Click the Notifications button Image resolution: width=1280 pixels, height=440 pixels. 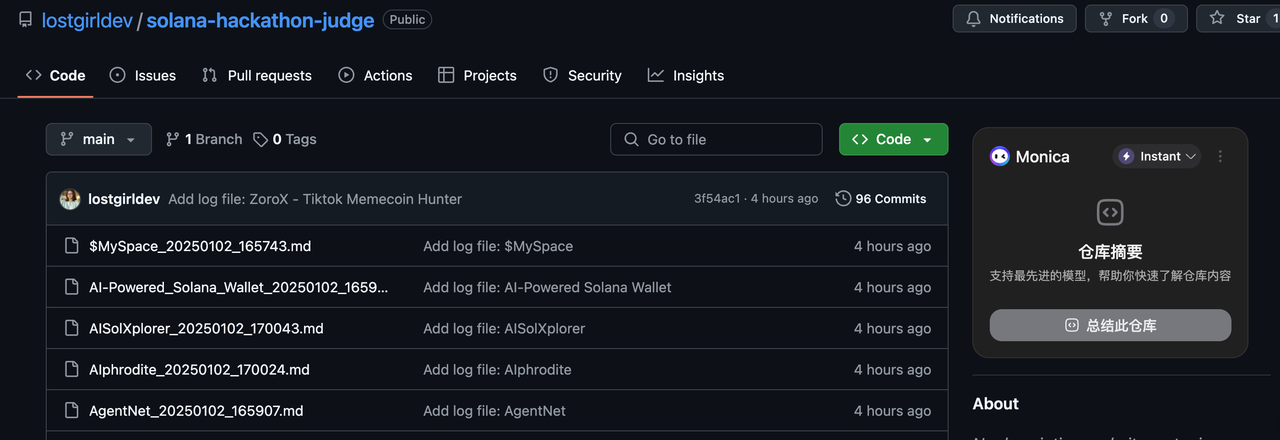pyautogui.click(x=1014, y=18)
